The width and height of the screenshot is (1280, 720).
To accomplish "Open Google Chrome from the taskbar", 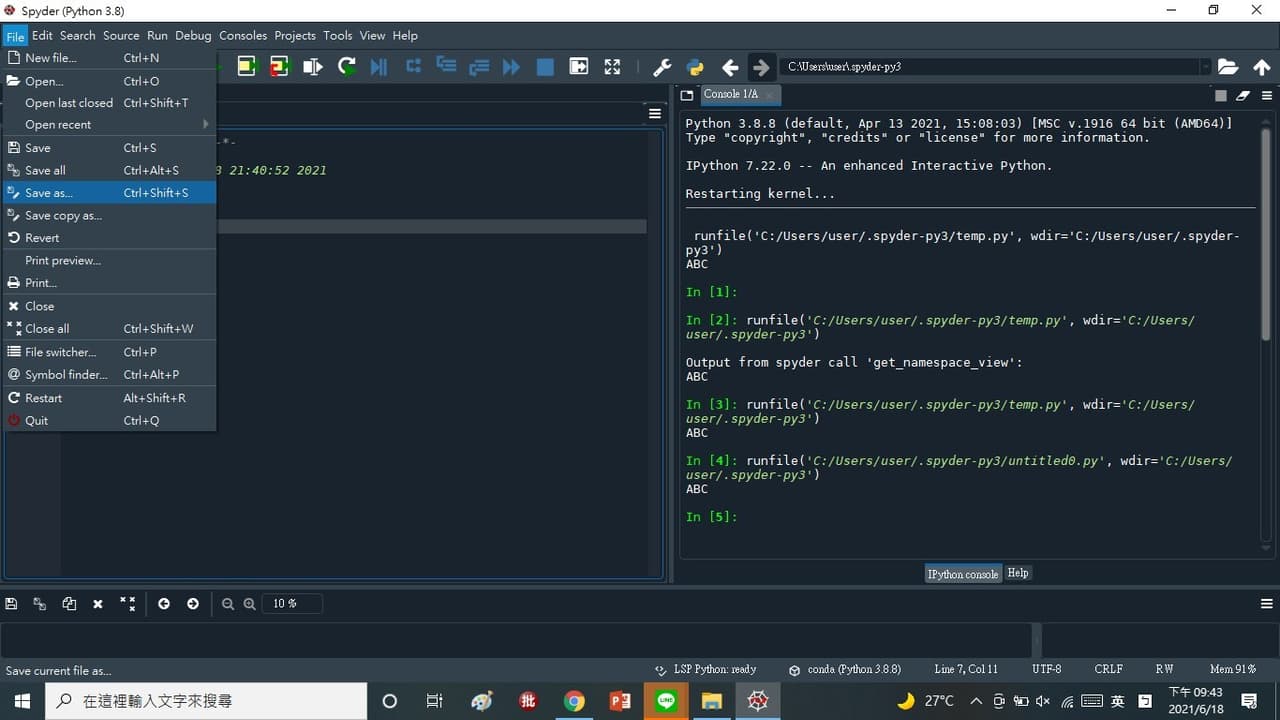I will [574, 701].
